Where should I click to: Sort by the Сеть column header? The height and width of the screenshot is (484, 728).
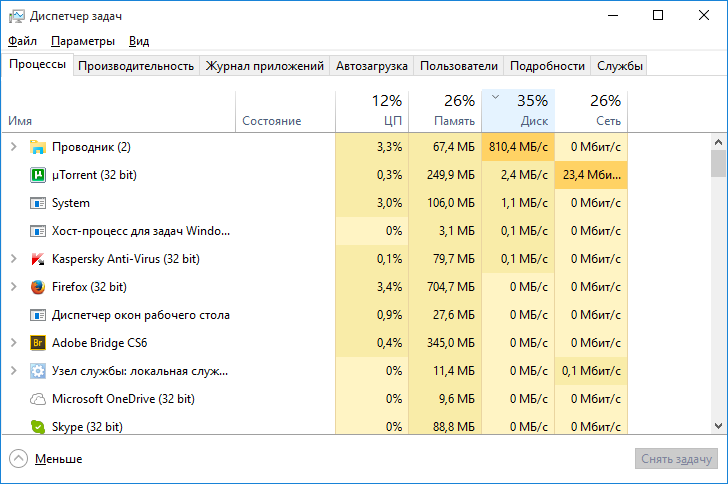(591, 111)
